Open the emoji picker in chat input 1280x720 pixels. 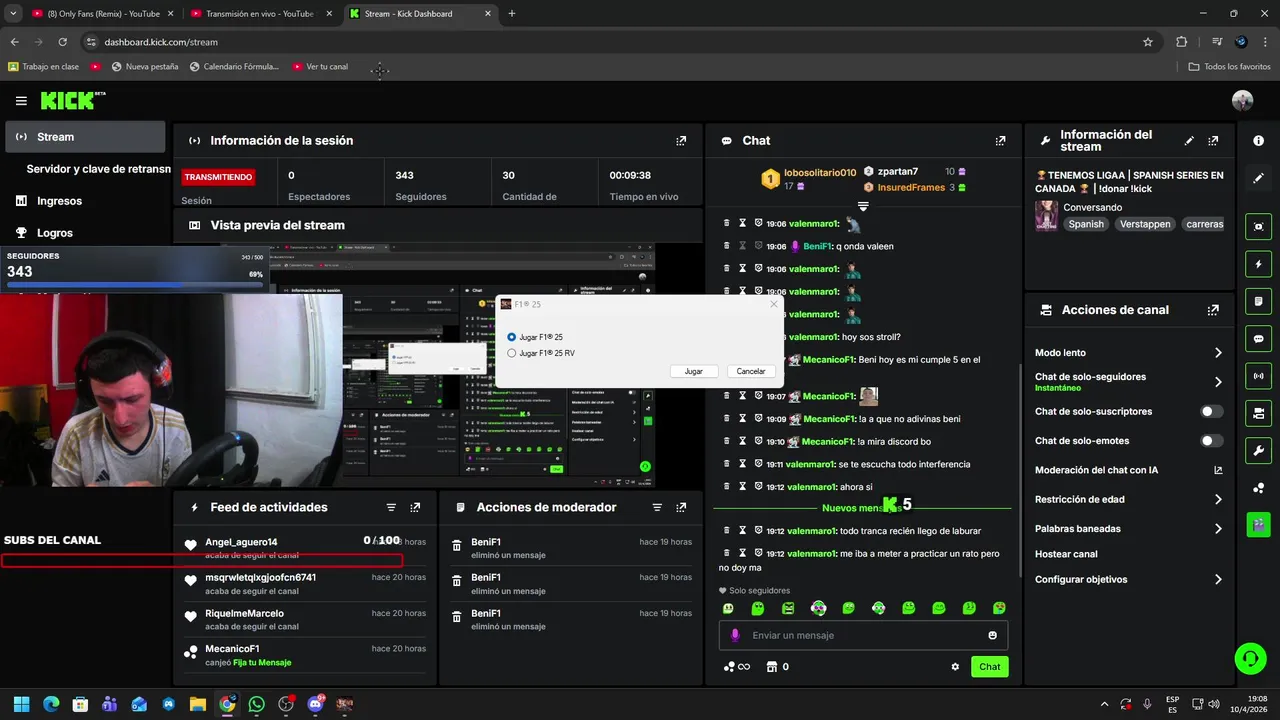coord(992,635)
